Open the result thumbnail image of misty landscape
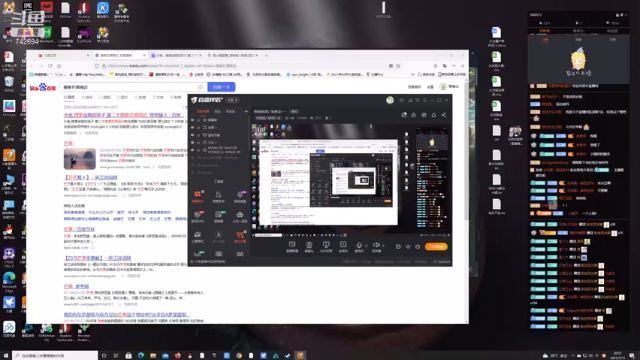Image resolution: width=640 pixels, height=360 pixels. pos(80,158)
